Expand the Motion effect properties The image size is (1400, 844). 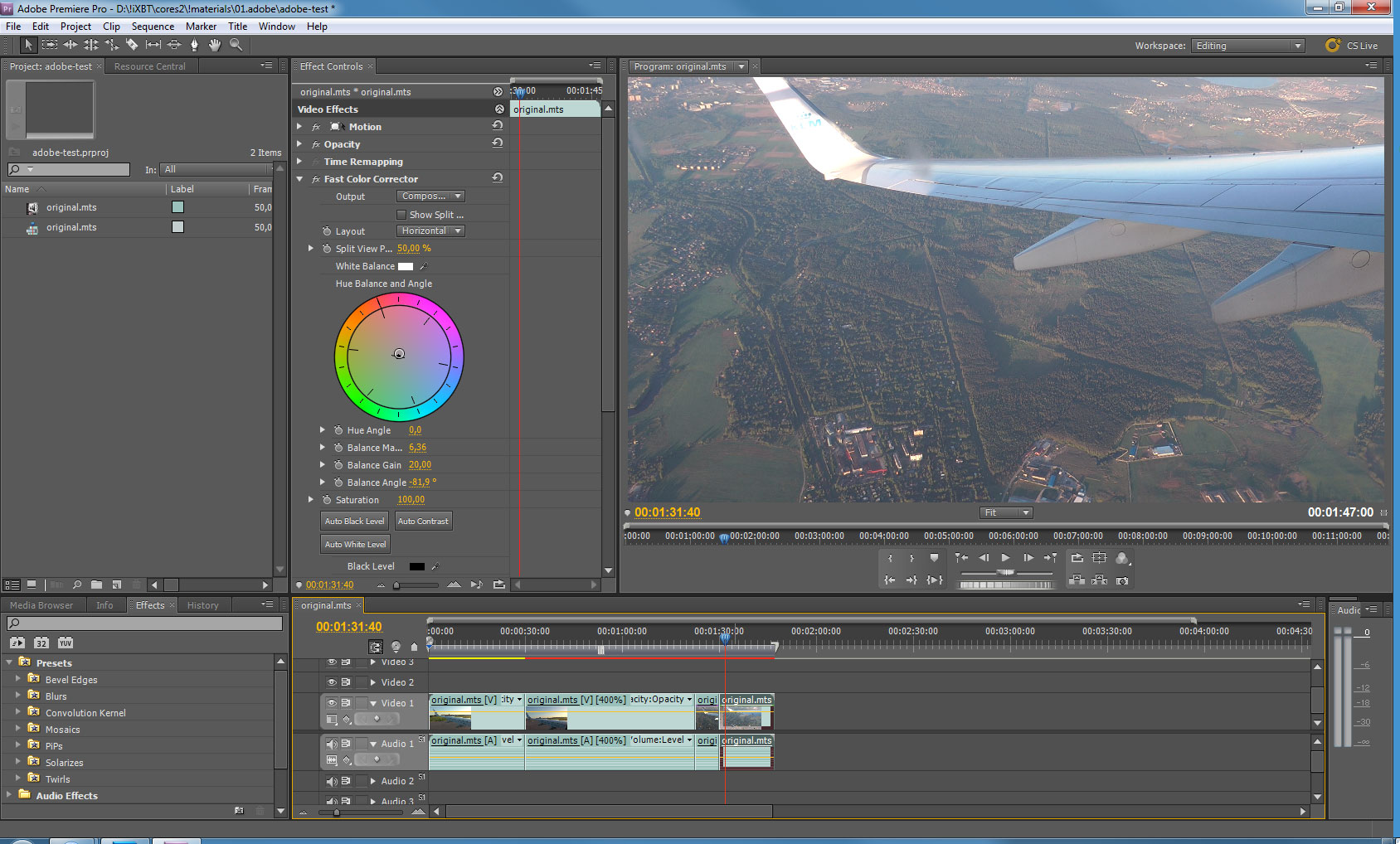click(x=300, y=127)
